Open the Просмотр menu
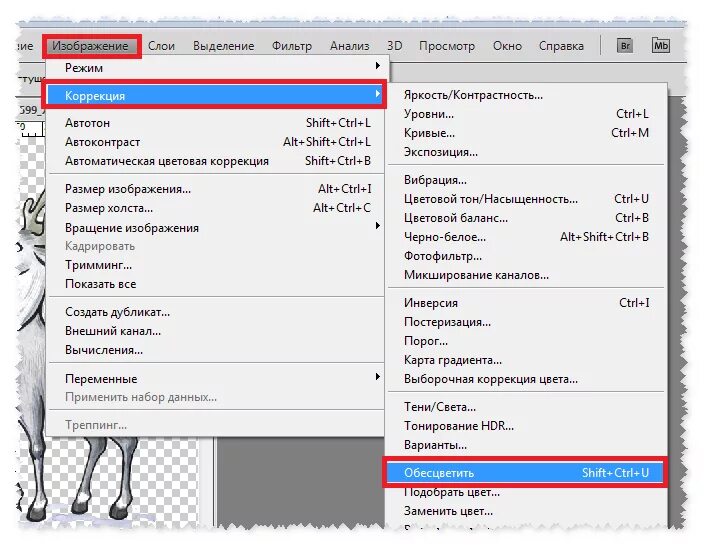The height and width of the screenshot is (546, 704). pyautogui.click(x=447, y=46)
